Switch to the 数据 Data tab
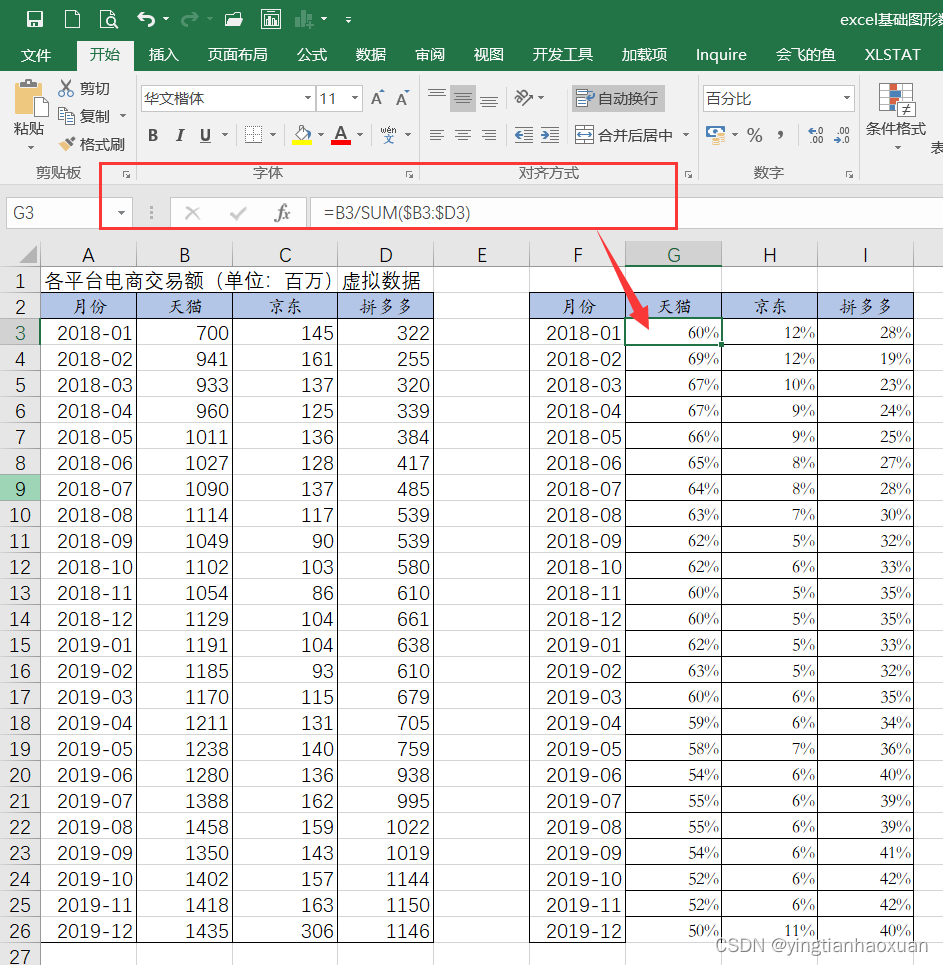The height and width of the screenshot is (965, 943). click(371, 55)
